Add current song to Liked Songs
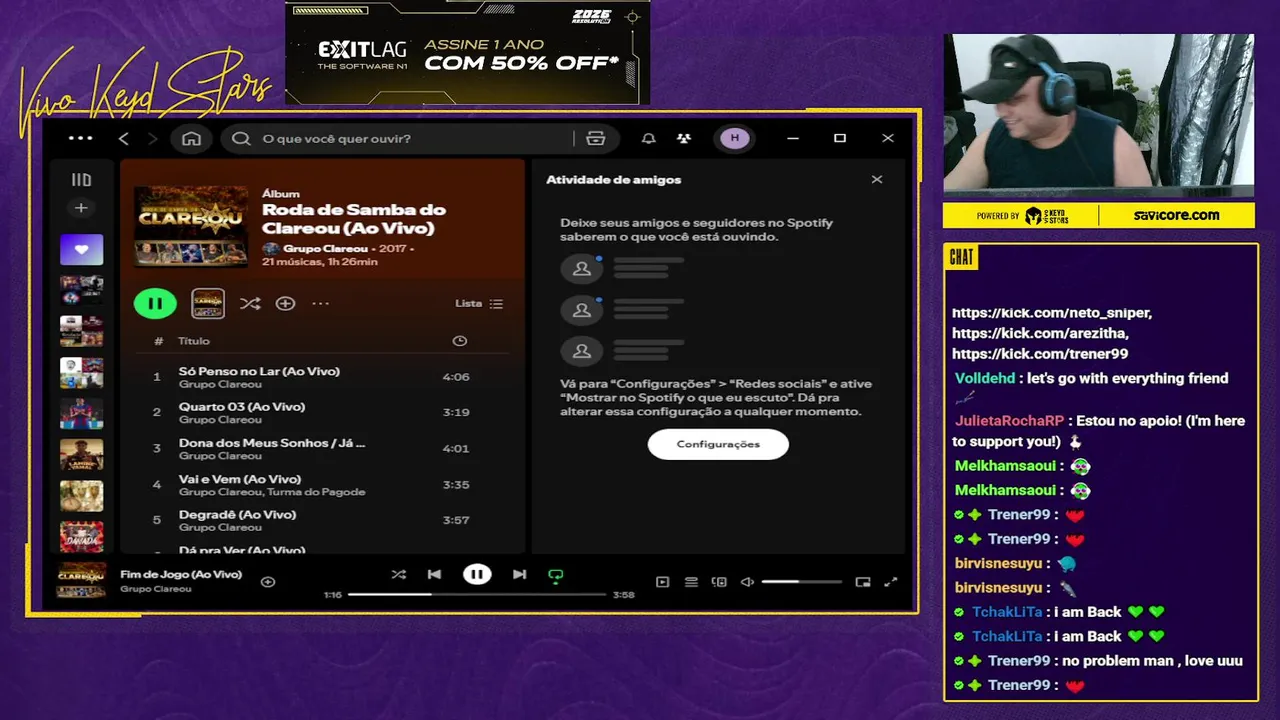1280x720 pixels. pos(268,581)
